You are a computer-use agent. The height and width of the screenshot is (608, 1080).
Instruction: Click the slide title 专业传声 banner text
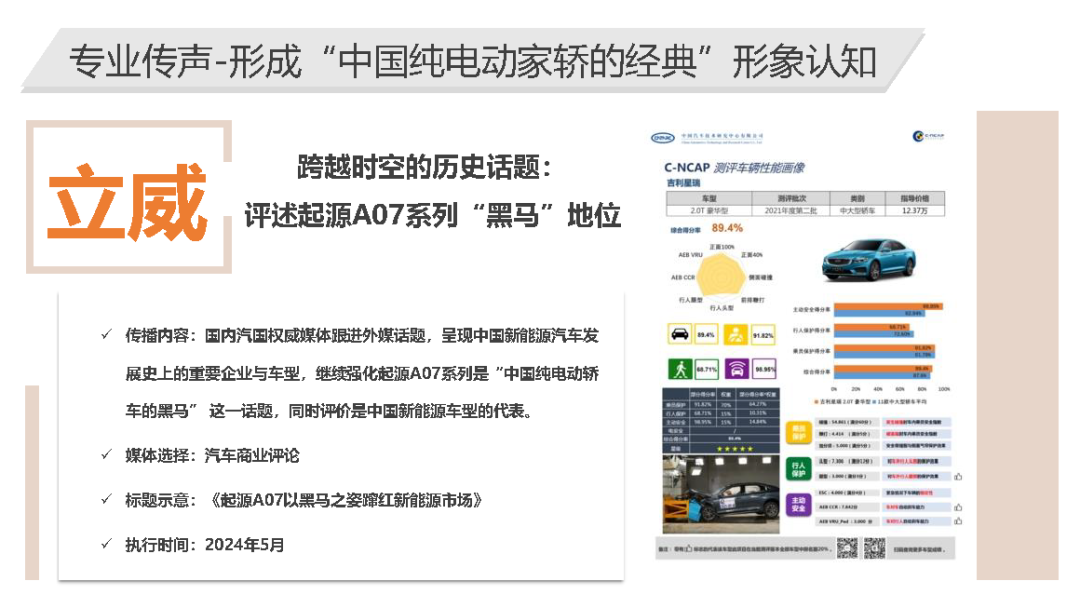coord(472,61)
